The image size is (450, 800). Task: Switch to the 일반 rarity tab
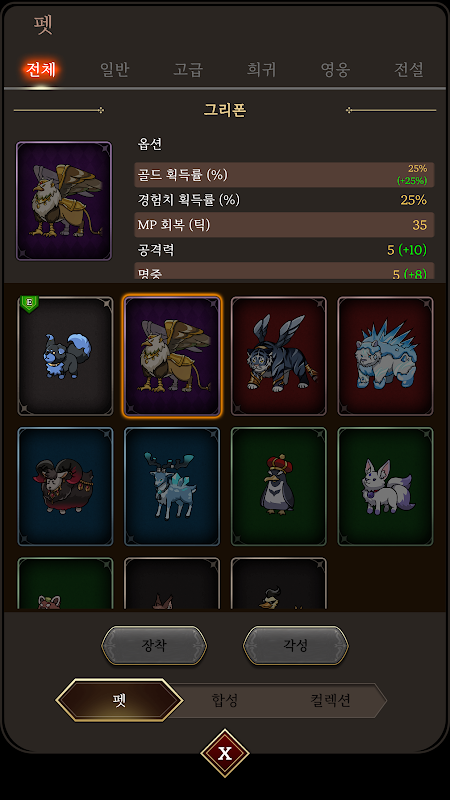click(114, 69)
